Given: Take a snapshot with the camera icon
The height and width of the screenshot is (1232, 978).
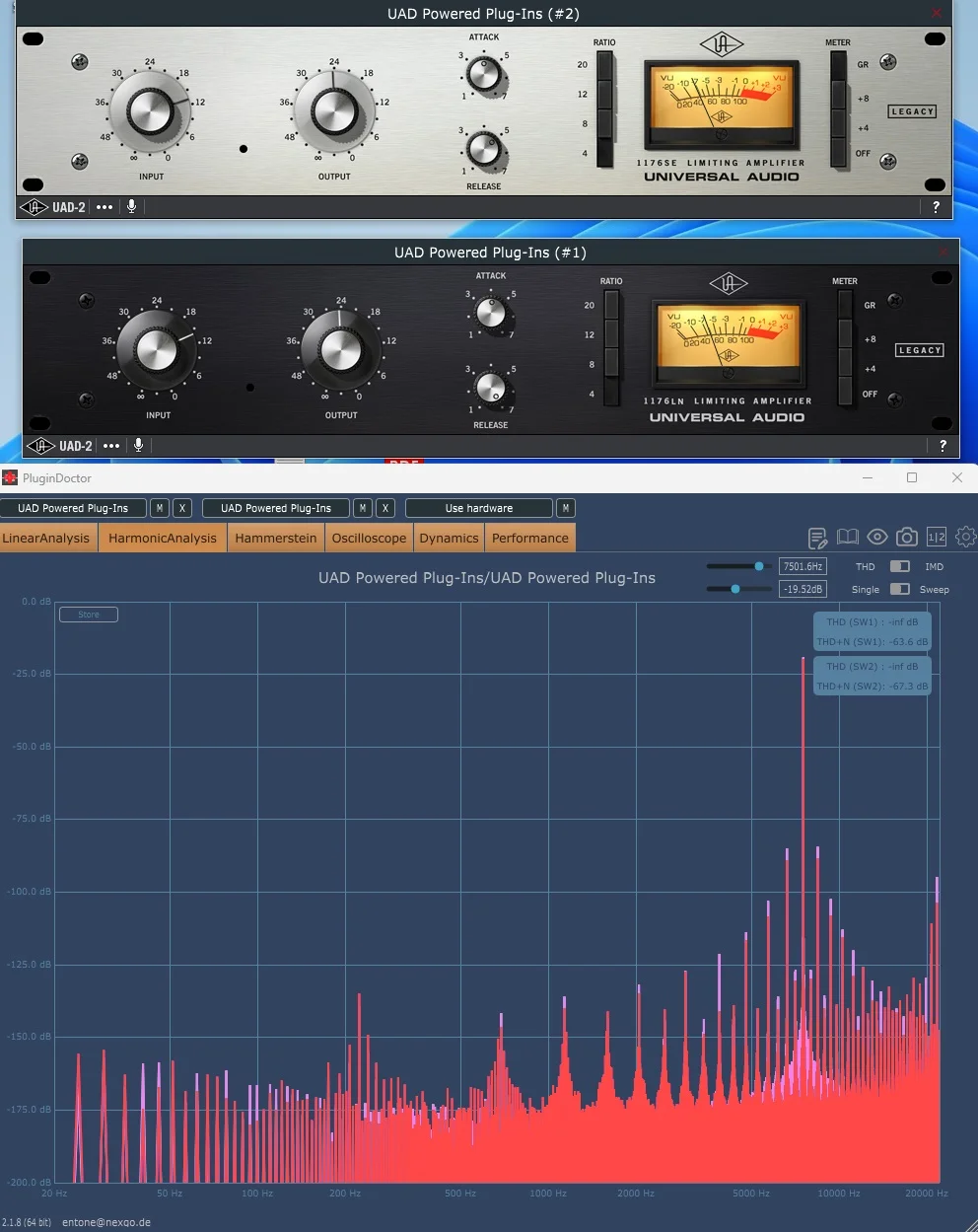Looking at the screenshot, I should pyautogui.click(x=907, y=537).
